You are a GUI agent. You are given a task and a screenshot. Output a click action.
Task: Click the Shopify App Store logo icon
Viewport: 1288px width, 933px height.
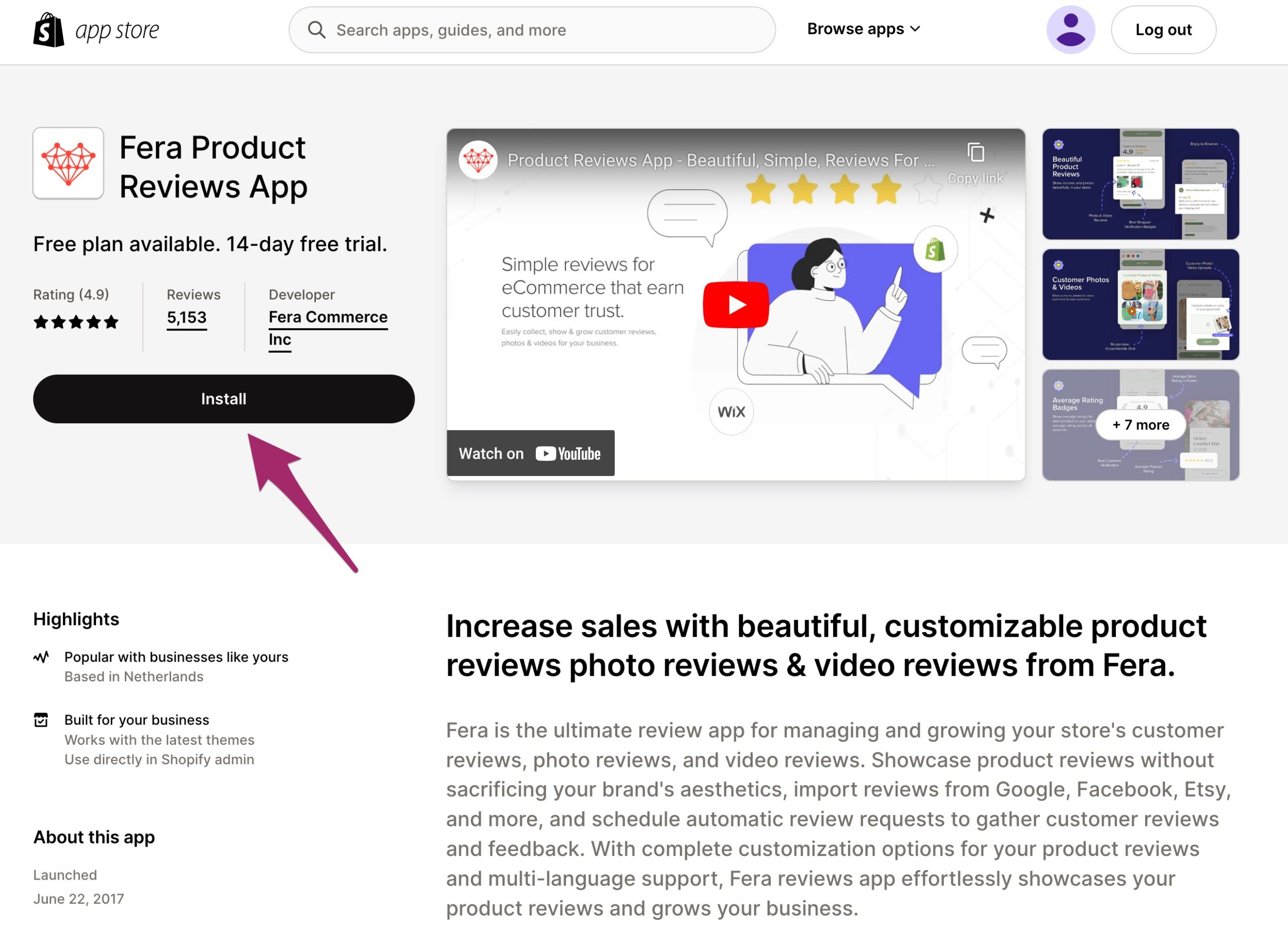click(x=47, y=29)
